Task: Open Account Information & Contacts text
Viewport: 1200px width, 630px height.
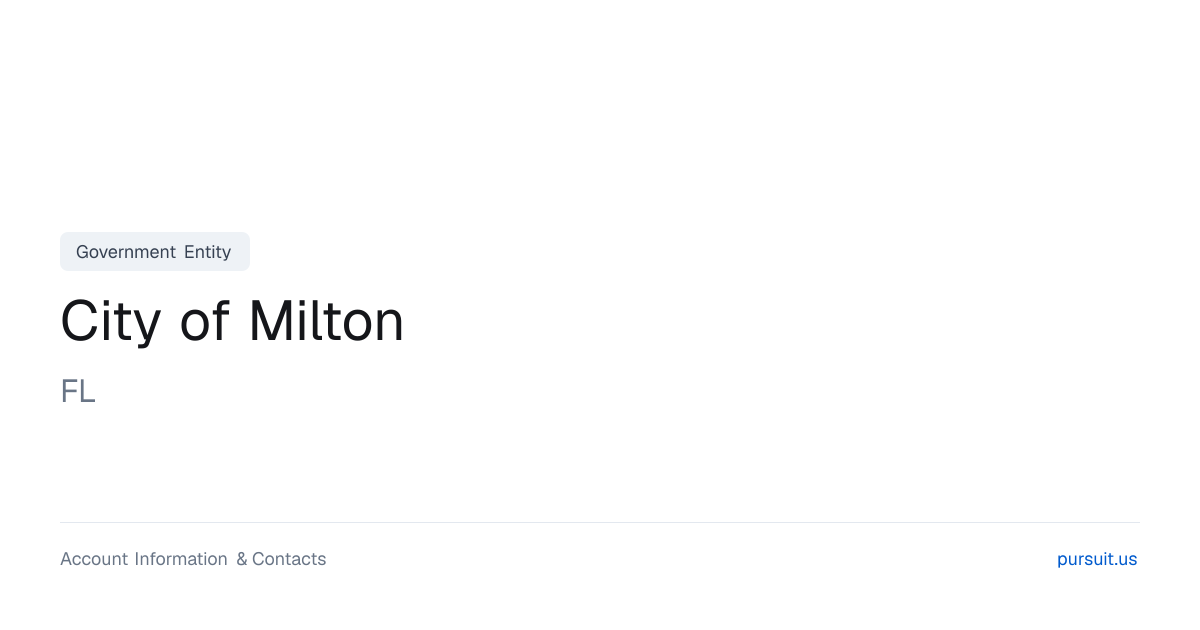Action: (193, 559)
